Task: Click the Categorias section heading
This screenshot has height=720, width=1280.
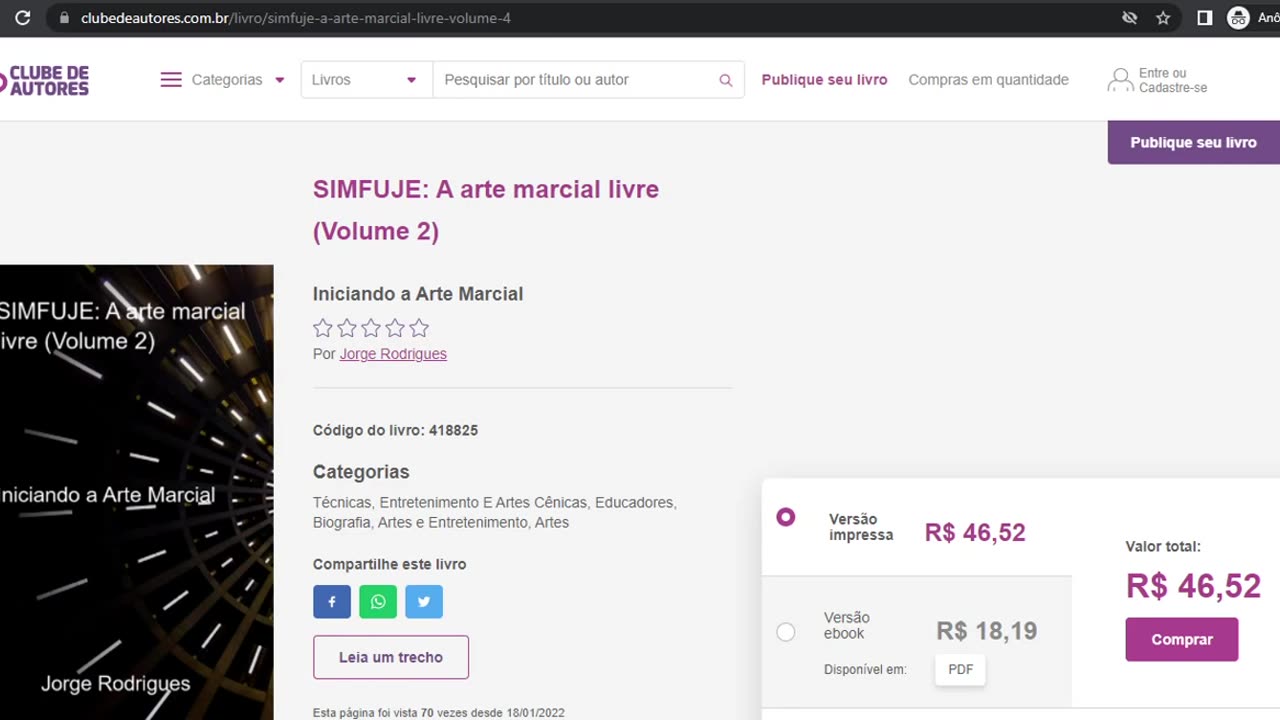Action: point(361,472)
